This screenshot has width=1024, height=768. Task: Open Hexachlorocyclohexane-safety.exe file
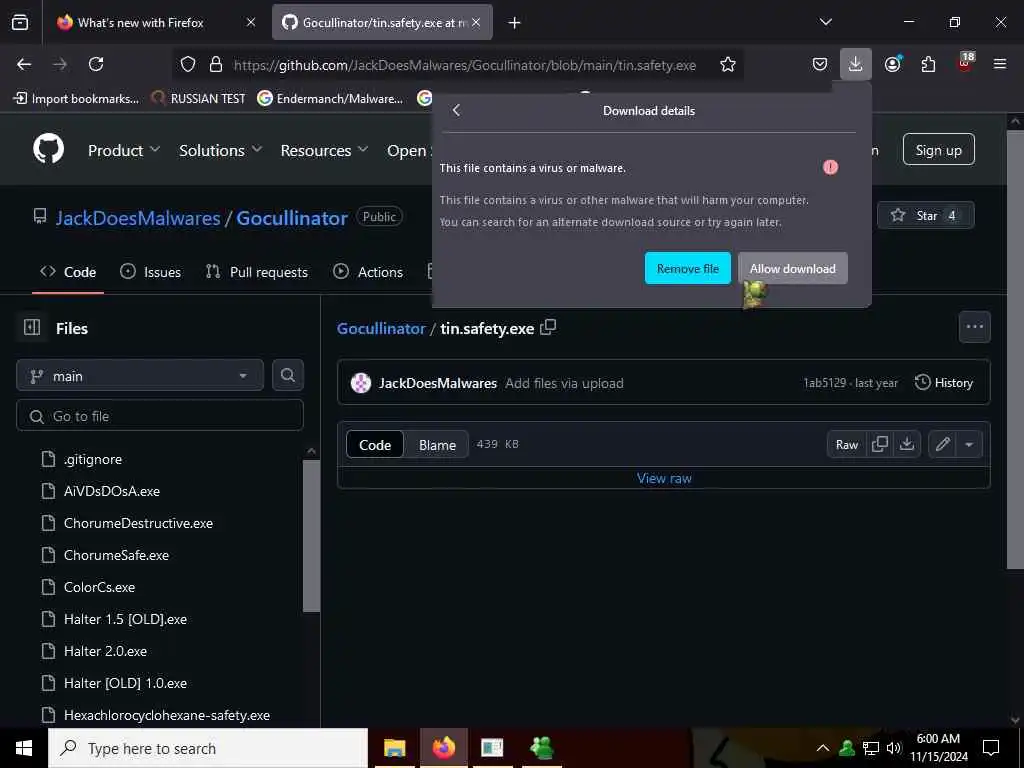point(167,715)
